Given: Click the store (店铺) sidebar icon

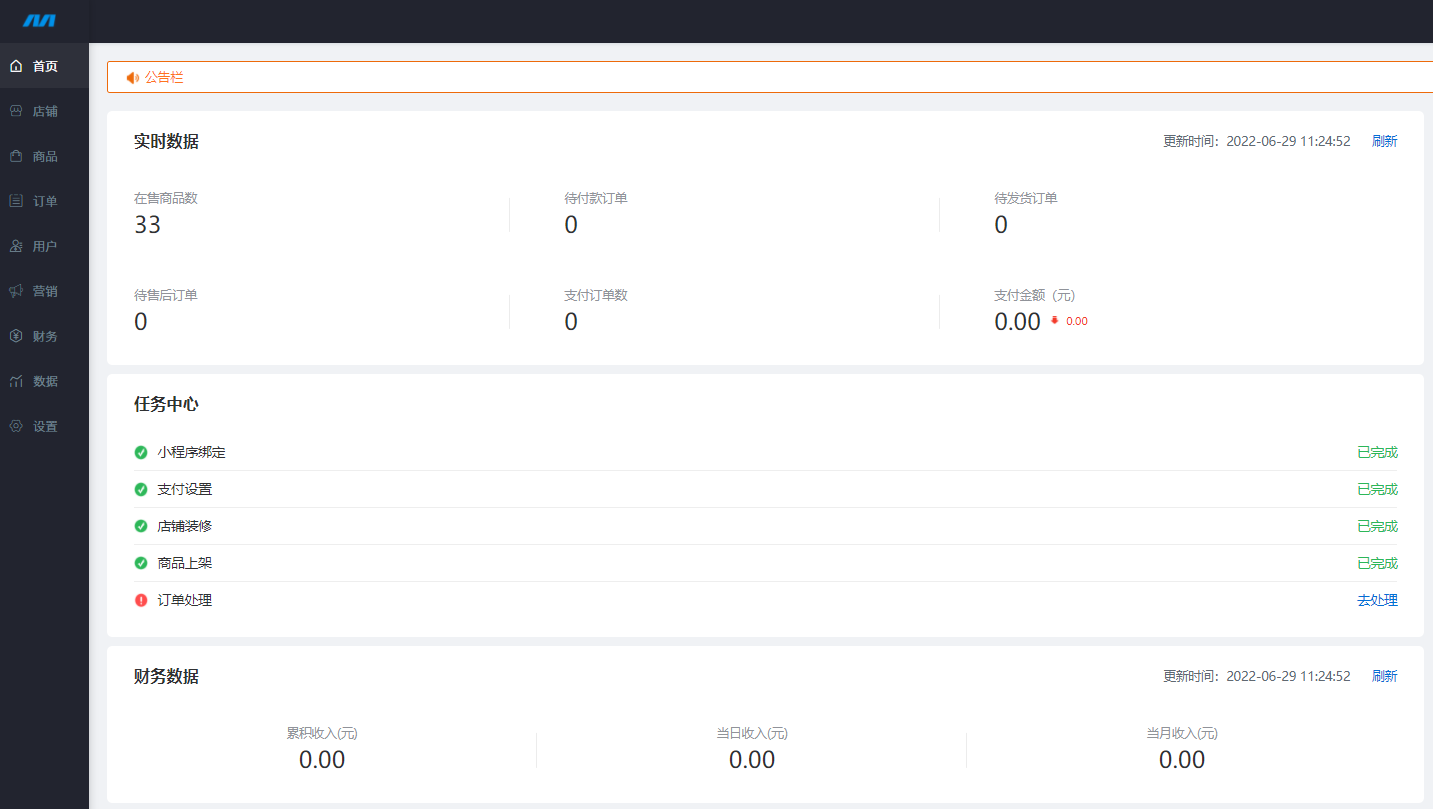Looking at the screenshot, I should (x=16, y=111).
